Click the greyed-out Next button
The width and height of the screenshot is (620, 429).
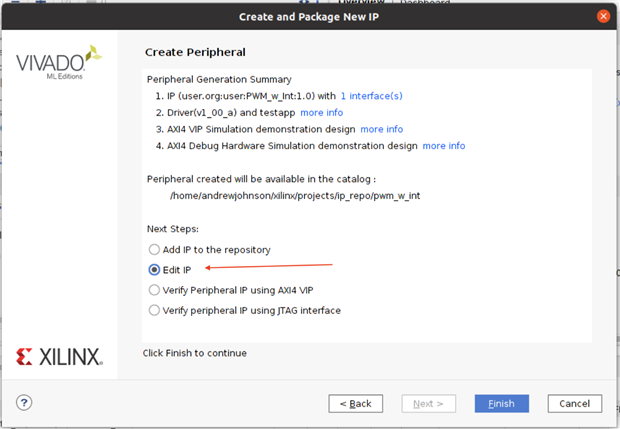tap(428, 403)
